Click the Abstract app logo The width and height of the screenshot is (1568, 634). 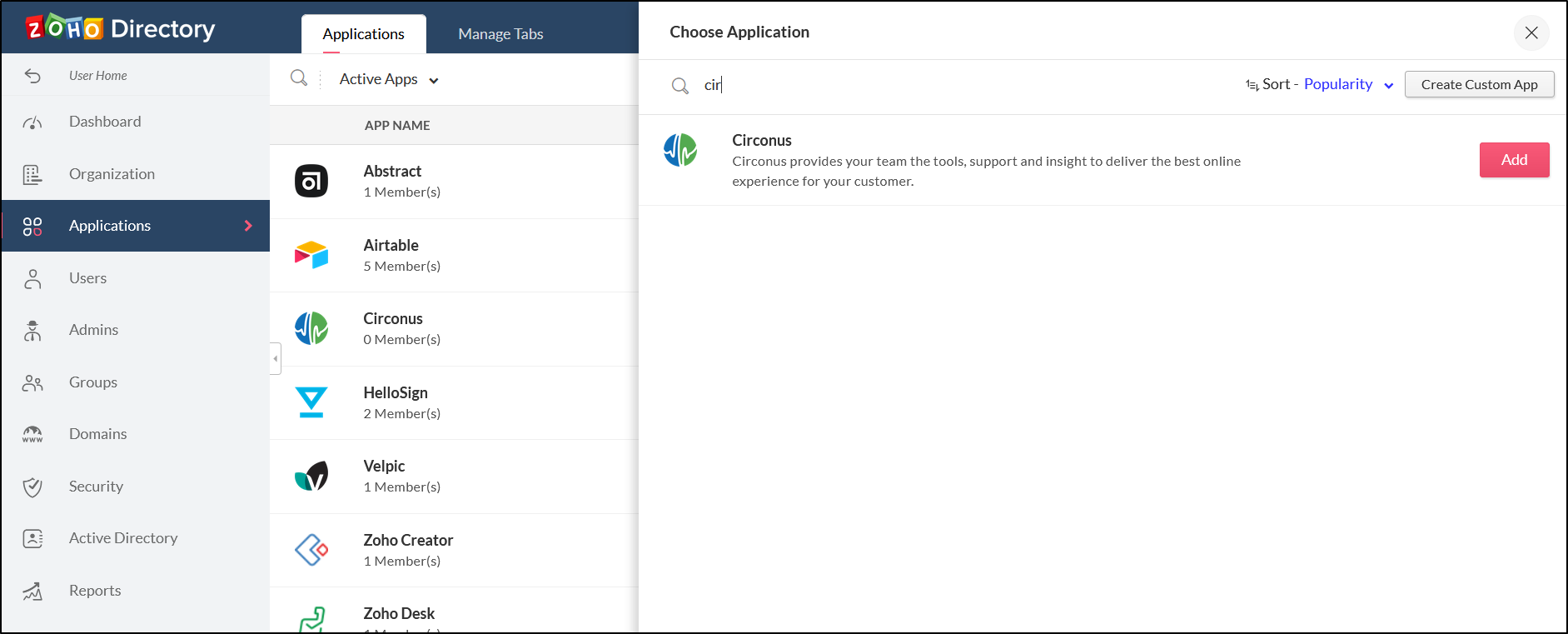[x=311, y=181]
